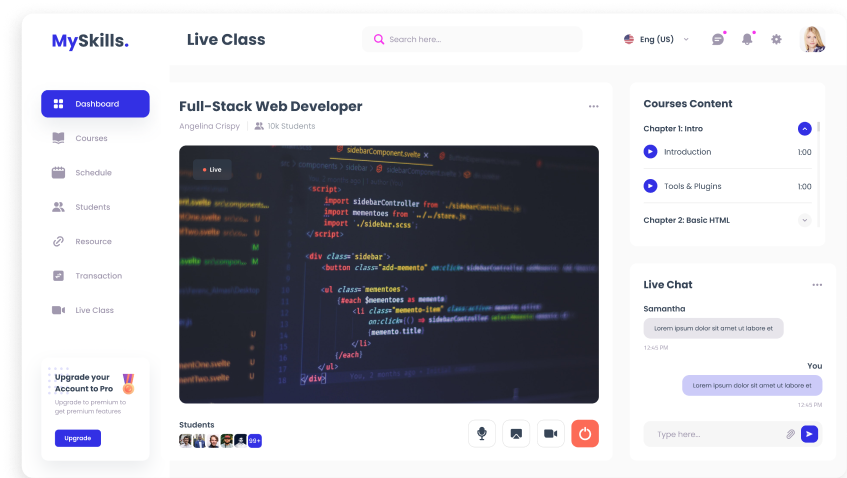Open the class options three-dot menu
This screenshot has width=847, height=478.
click(x=594, y=106)
